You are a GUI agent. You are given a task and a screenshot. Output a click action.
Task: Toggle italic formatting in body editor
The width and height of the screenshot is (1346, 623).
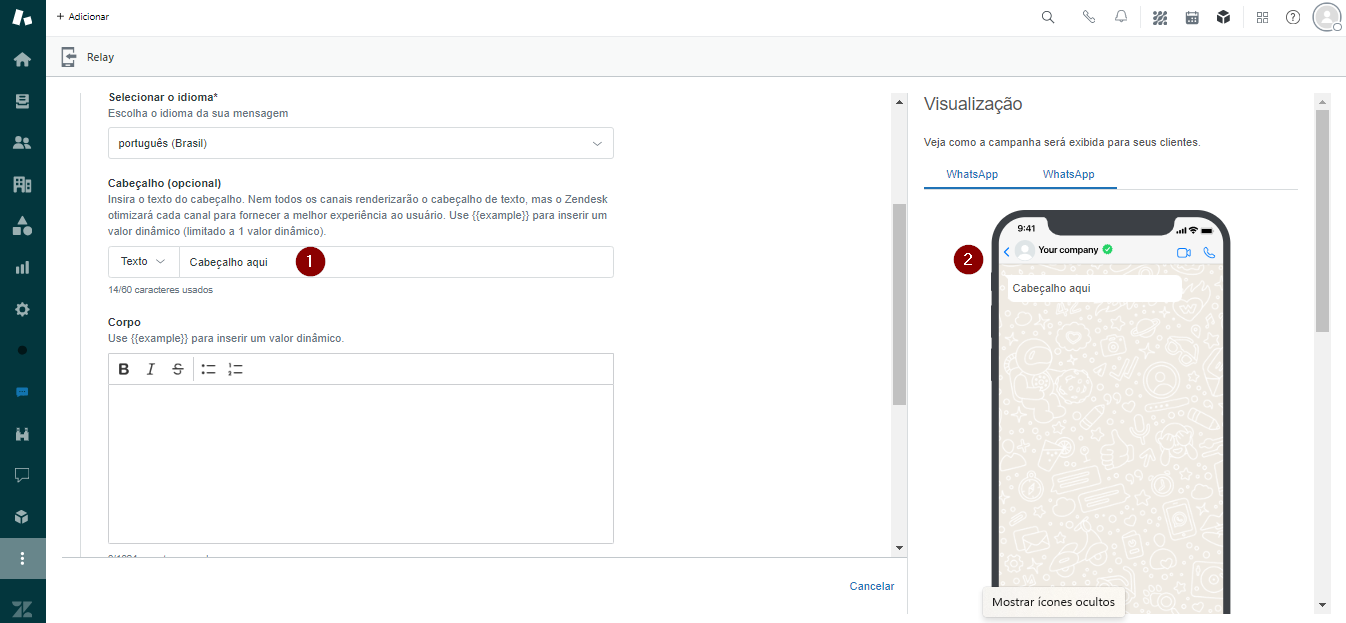pyautogui.click(x=151, y=369)
